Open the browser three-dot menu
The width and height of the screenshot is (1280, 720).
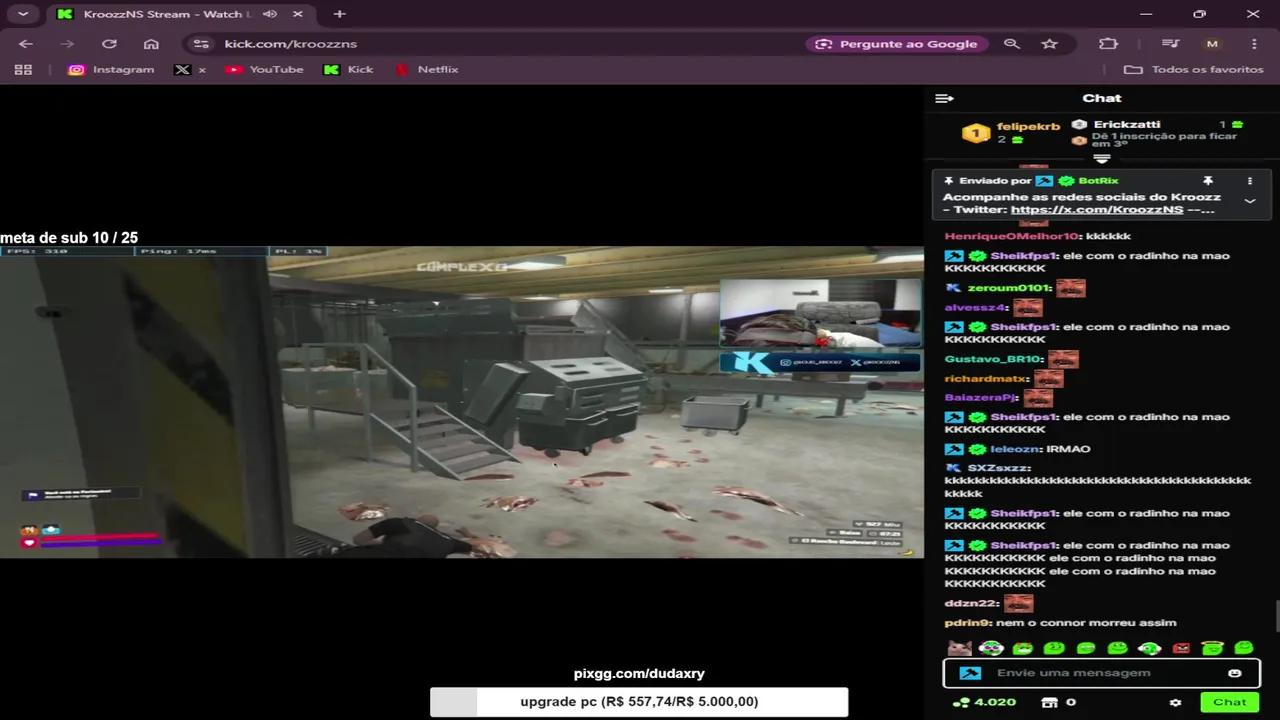[x=1254, y=44]
